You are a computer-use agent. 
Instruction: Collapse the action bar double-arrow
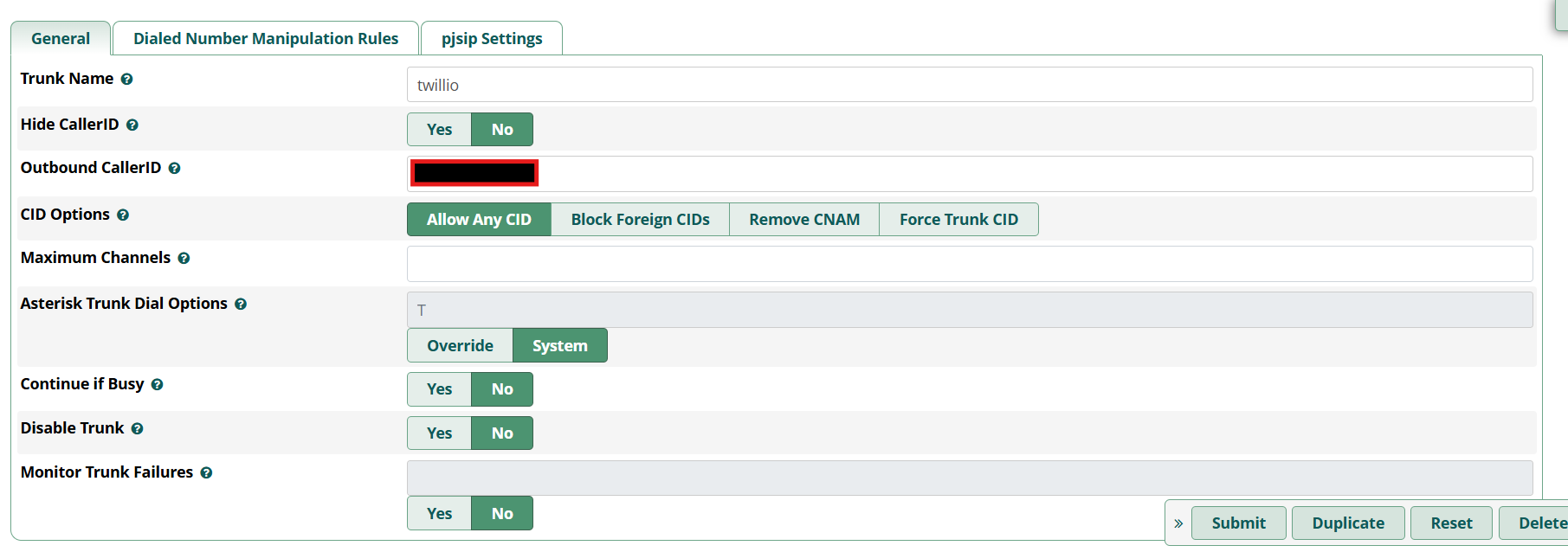point(1178,523)
